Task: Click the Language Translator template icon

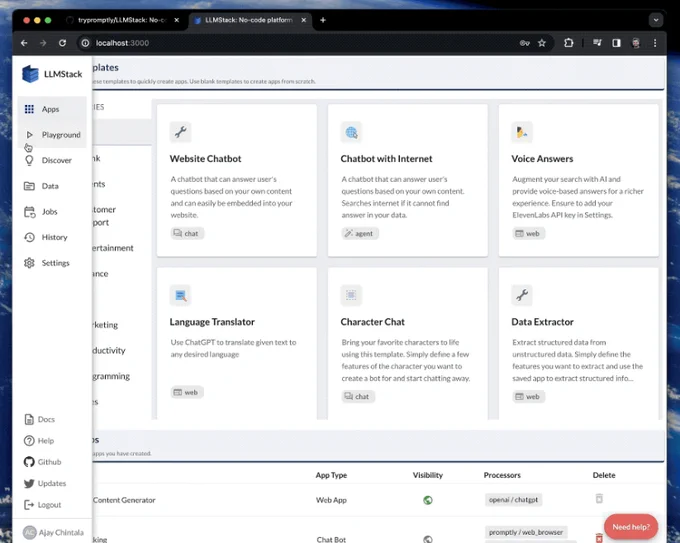Action: (x=180, y=295)
